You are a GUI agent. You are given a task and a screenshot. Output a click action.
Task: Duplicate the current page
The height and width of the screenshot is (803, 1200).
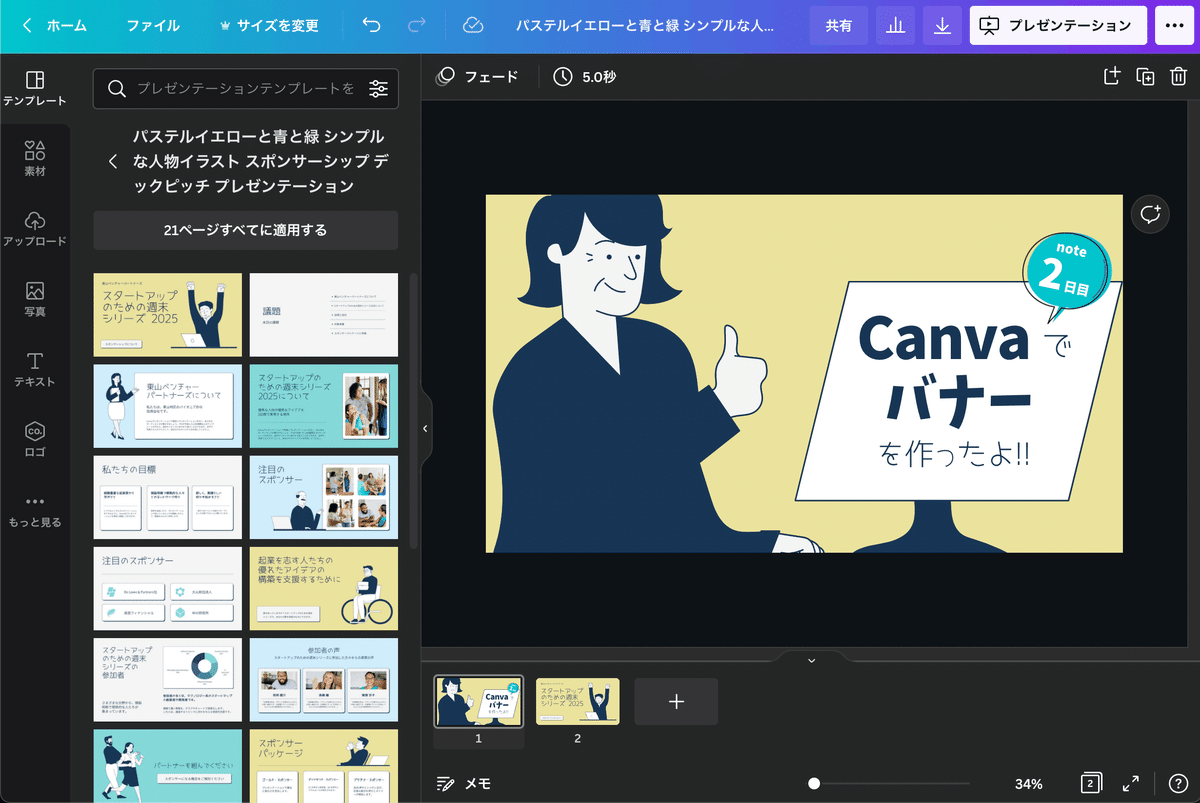click(x=1145, y=76)
